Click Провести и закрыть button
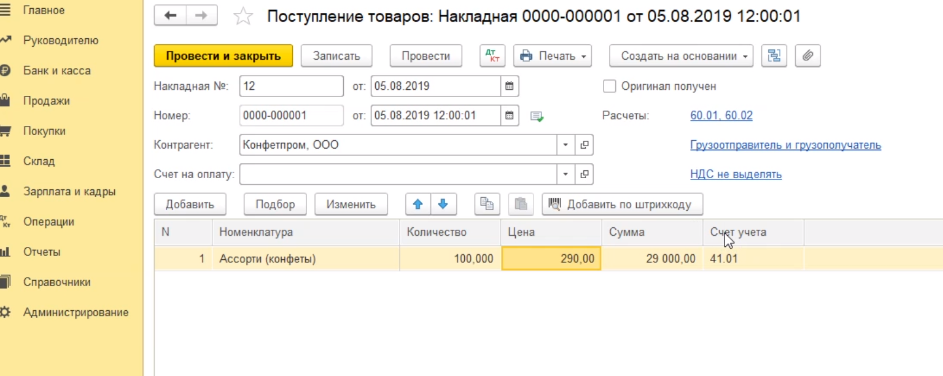 point(223,56)
